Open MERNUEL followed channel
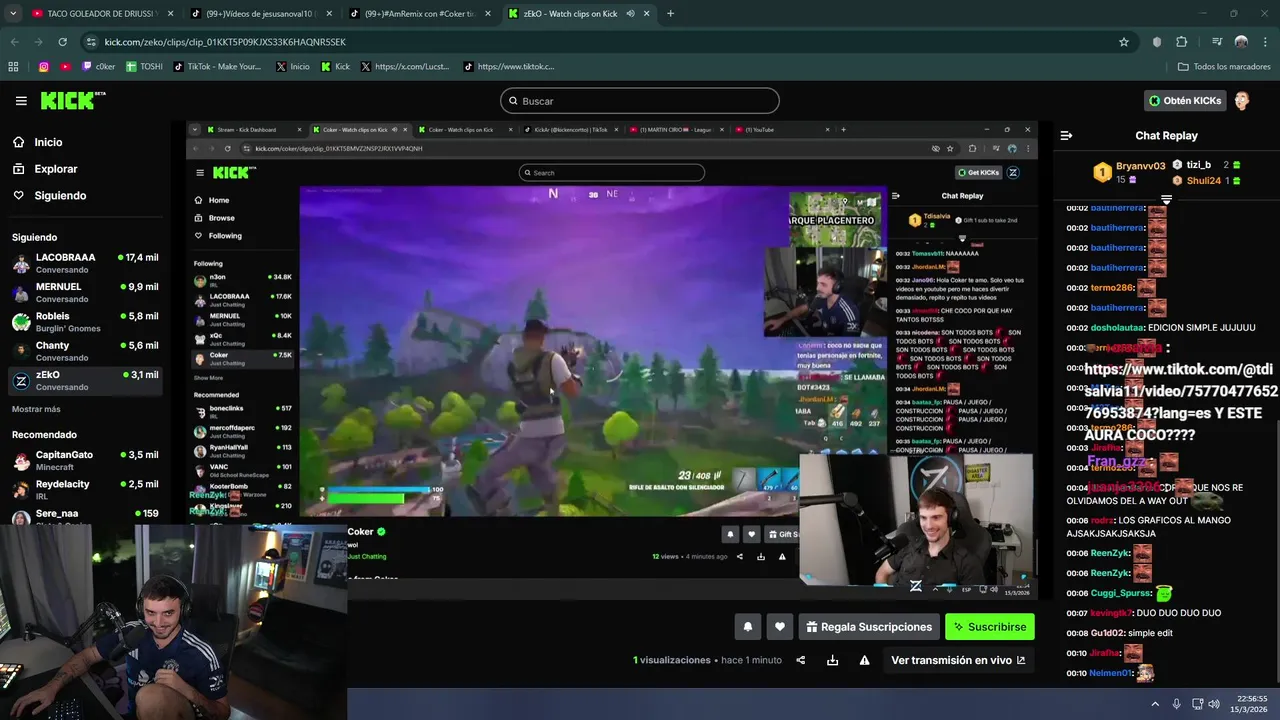Viewport: 1280px width, 720px height. click(x=85, y=292)
